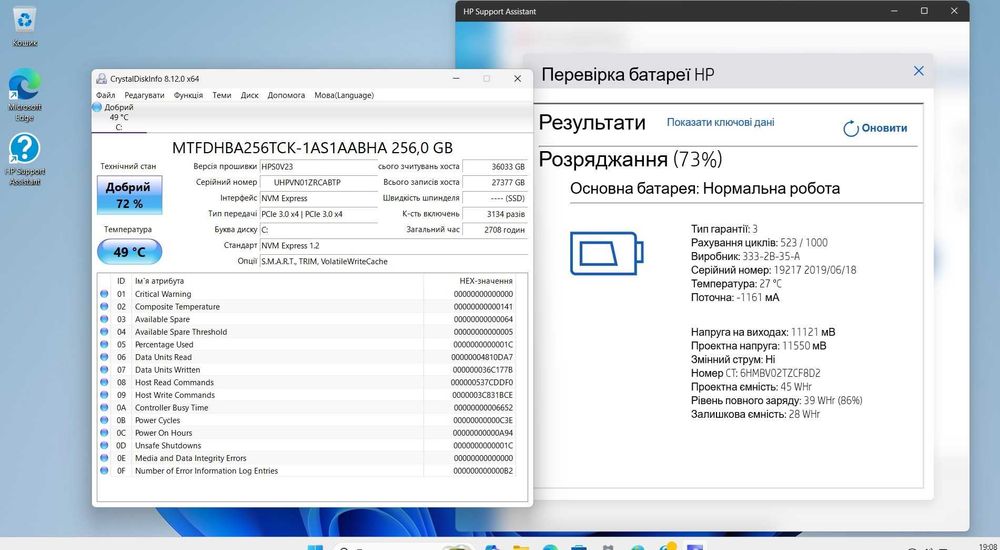1000x550 pixels.
Task: Click the NVM Express interface field
Action: pos(318,198)
